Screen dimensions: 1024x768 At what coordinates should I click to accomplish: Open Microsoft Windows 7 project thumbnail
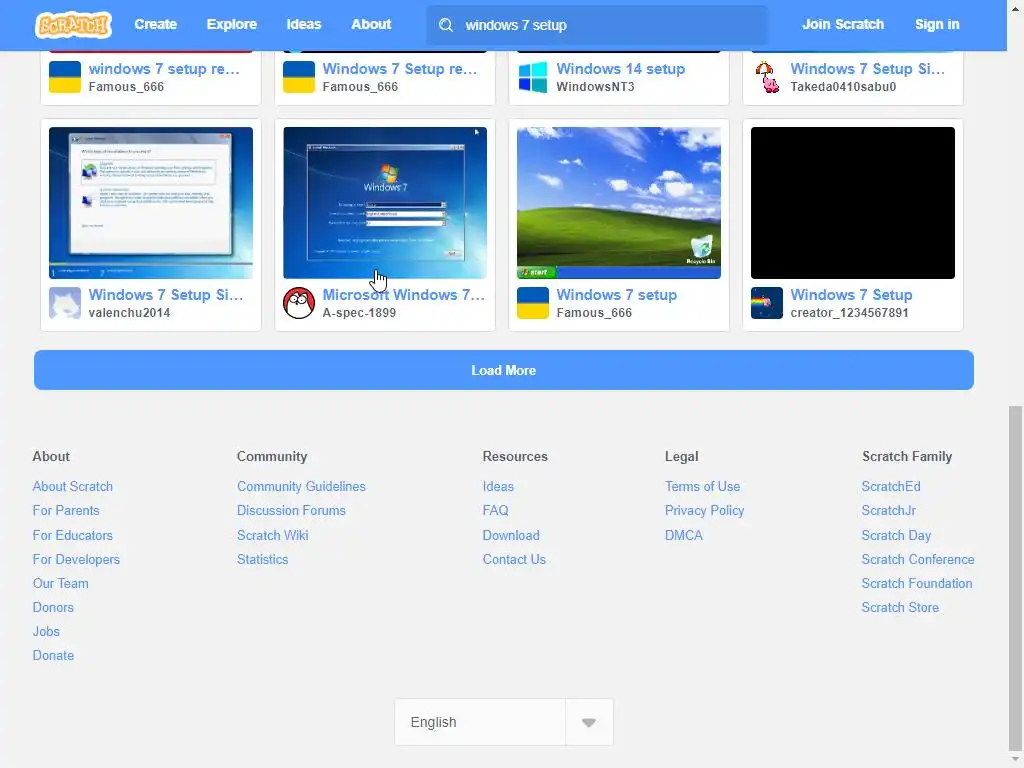tap(385, 203)
